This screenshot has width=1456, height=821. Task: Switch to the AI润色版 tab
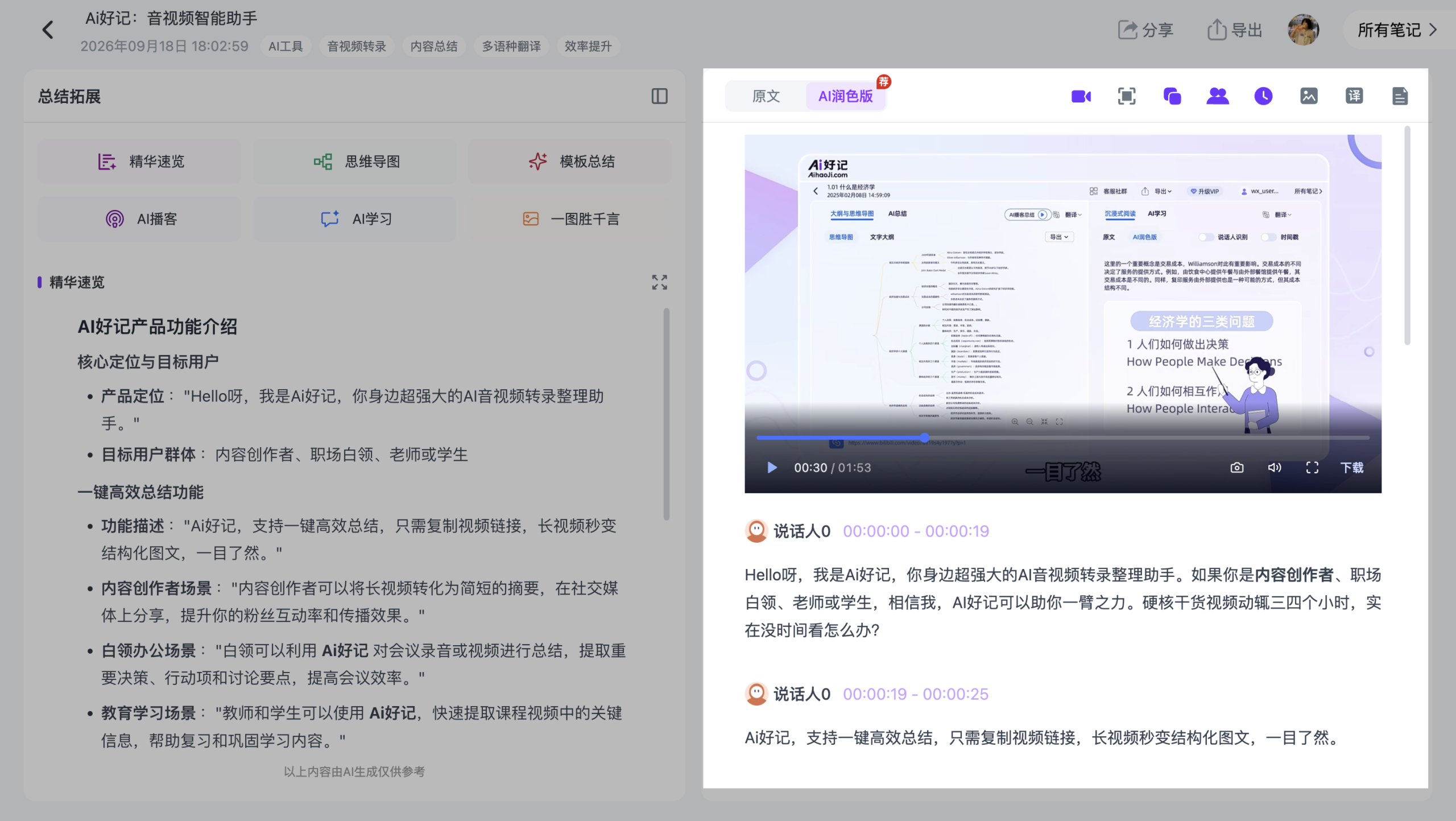pos(845,96)
